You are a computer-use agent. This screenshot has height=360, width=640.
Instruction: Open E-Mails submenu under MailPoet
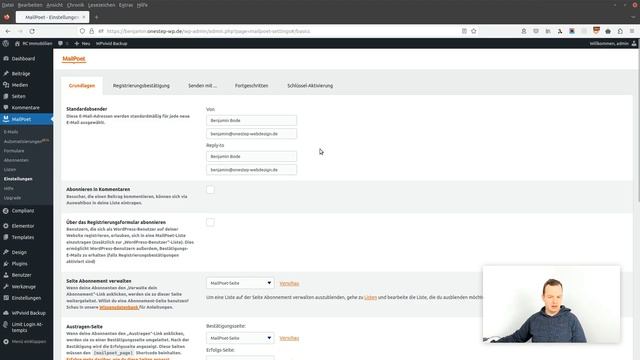11,132
